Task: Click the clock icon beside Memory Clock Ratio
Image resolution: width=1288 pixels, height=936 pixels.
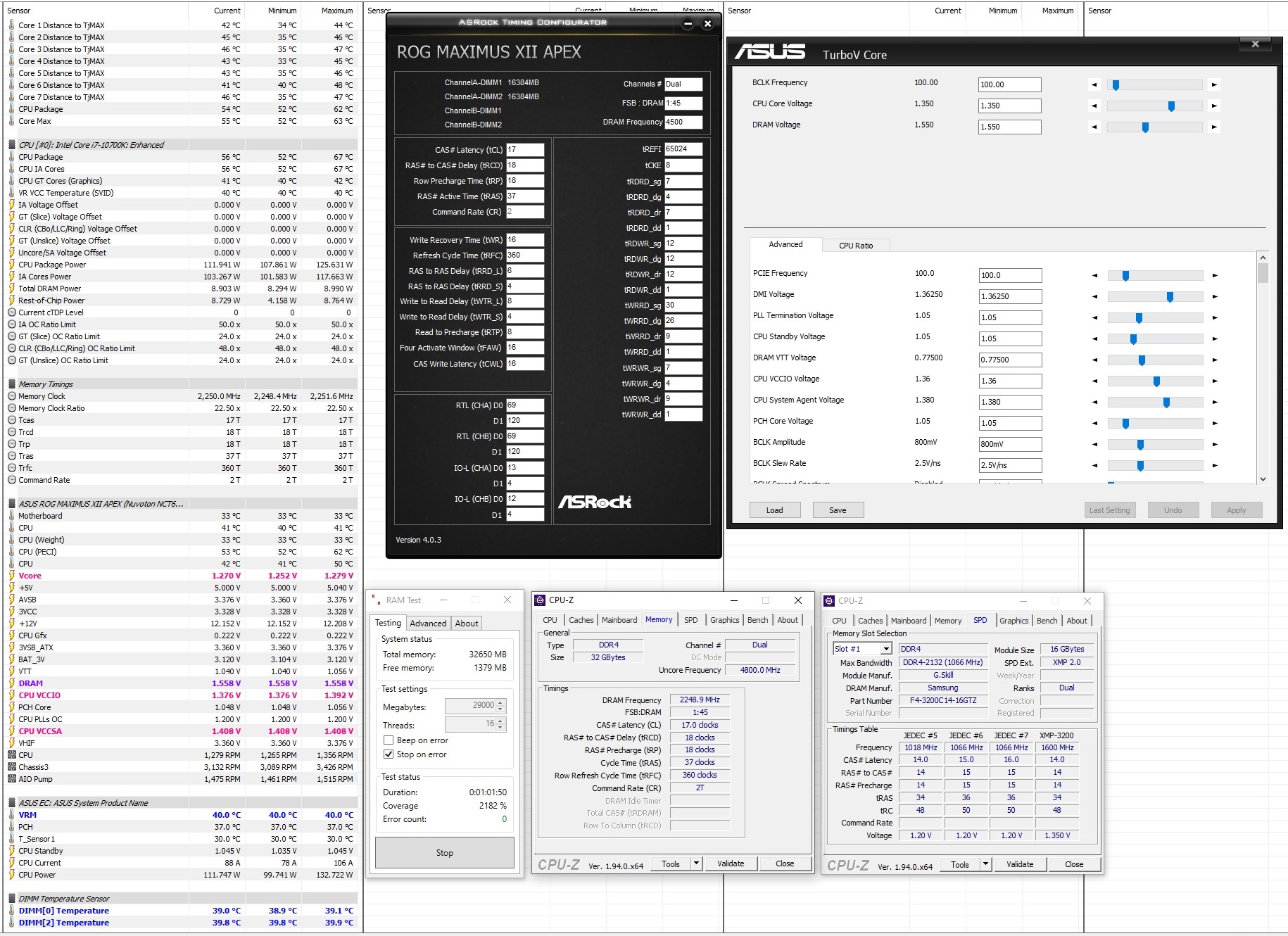Action: click(12, 408)
